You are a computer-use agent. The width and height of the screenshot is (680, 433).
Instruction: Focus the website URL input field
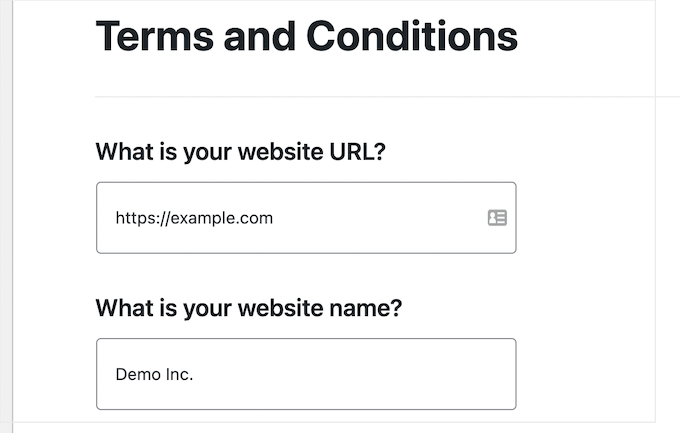(306, 218)
